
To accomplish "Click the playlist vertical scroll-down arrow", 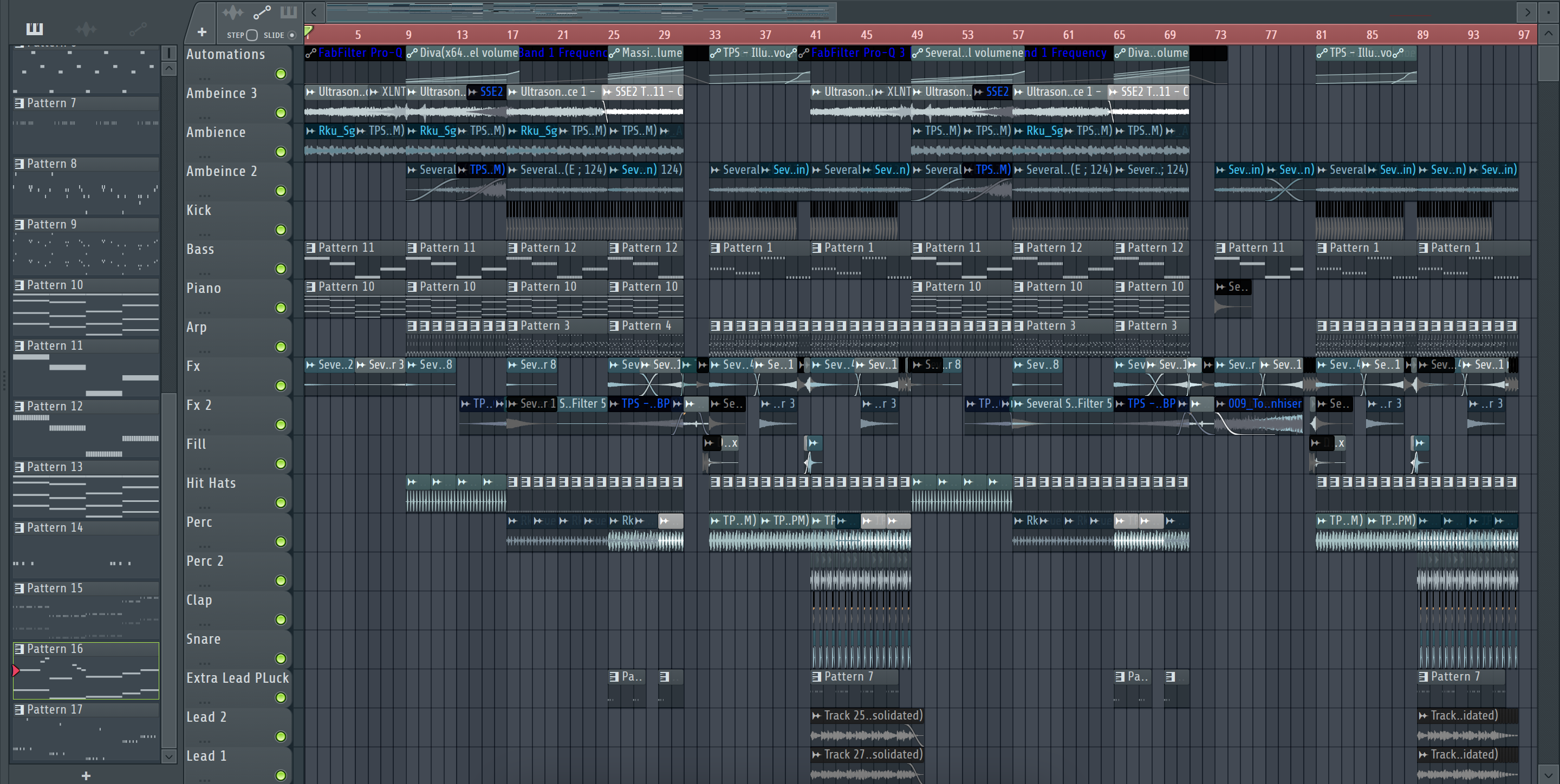I will pos(1549,774).
